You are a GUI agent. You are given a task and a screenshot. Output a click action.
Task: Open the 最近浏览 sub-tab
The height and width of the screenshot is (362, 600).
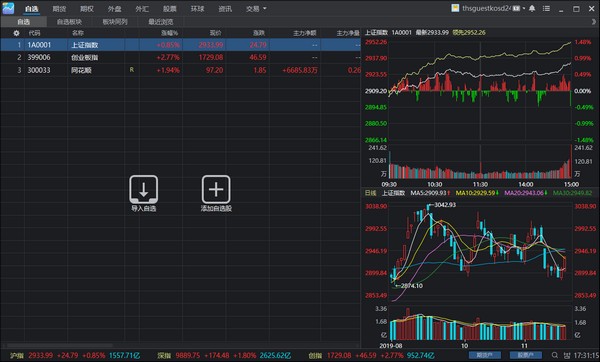pyautogui.click(x=161, y=22)
